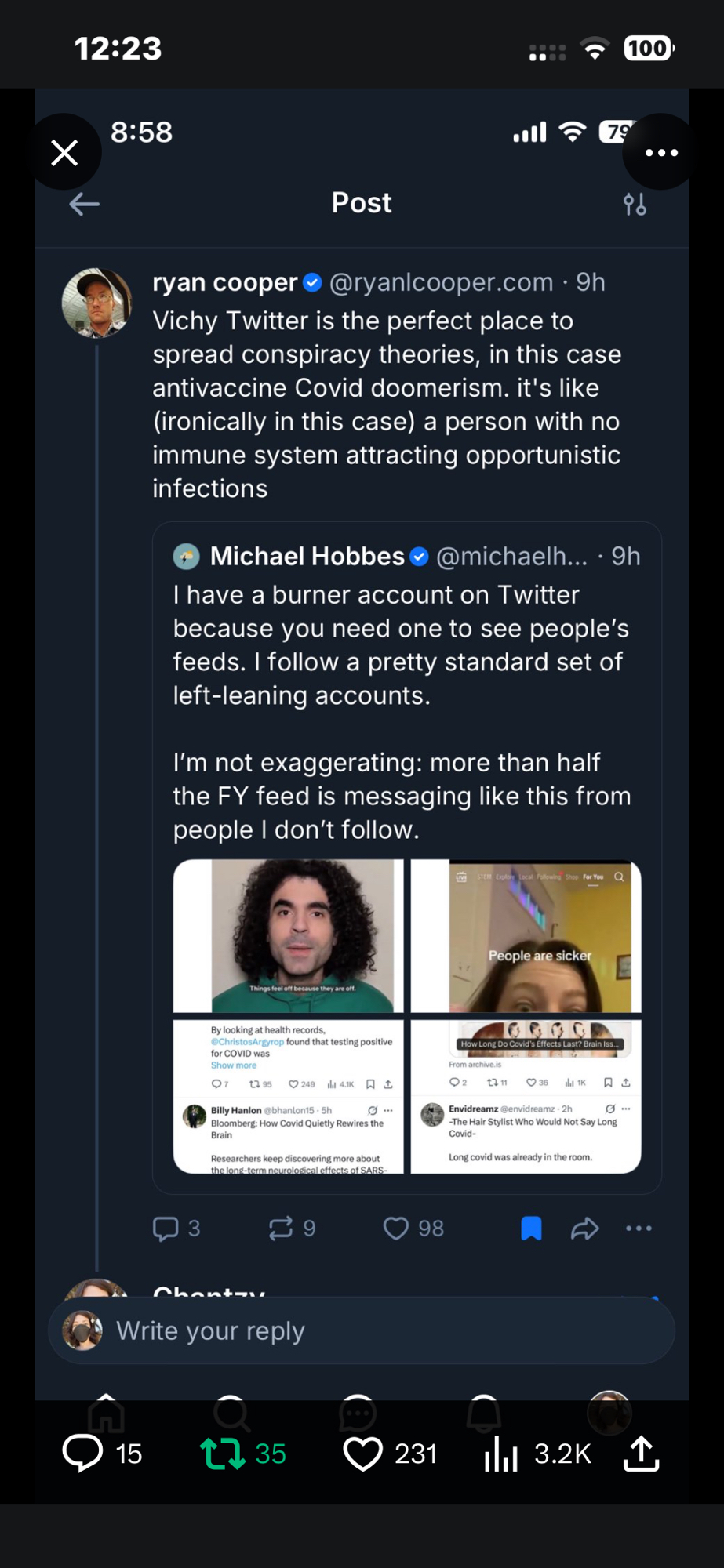Viewport: 724px width, 1568px height.
Task: Open replies on the post with 3 comments
Action: click(166, 1228)
